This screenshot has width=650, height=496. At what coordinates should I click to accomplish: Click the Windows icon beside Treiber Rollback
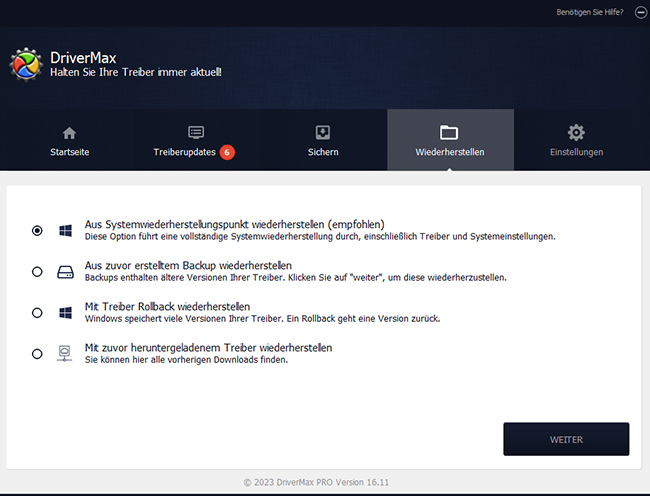coord(65,312)
